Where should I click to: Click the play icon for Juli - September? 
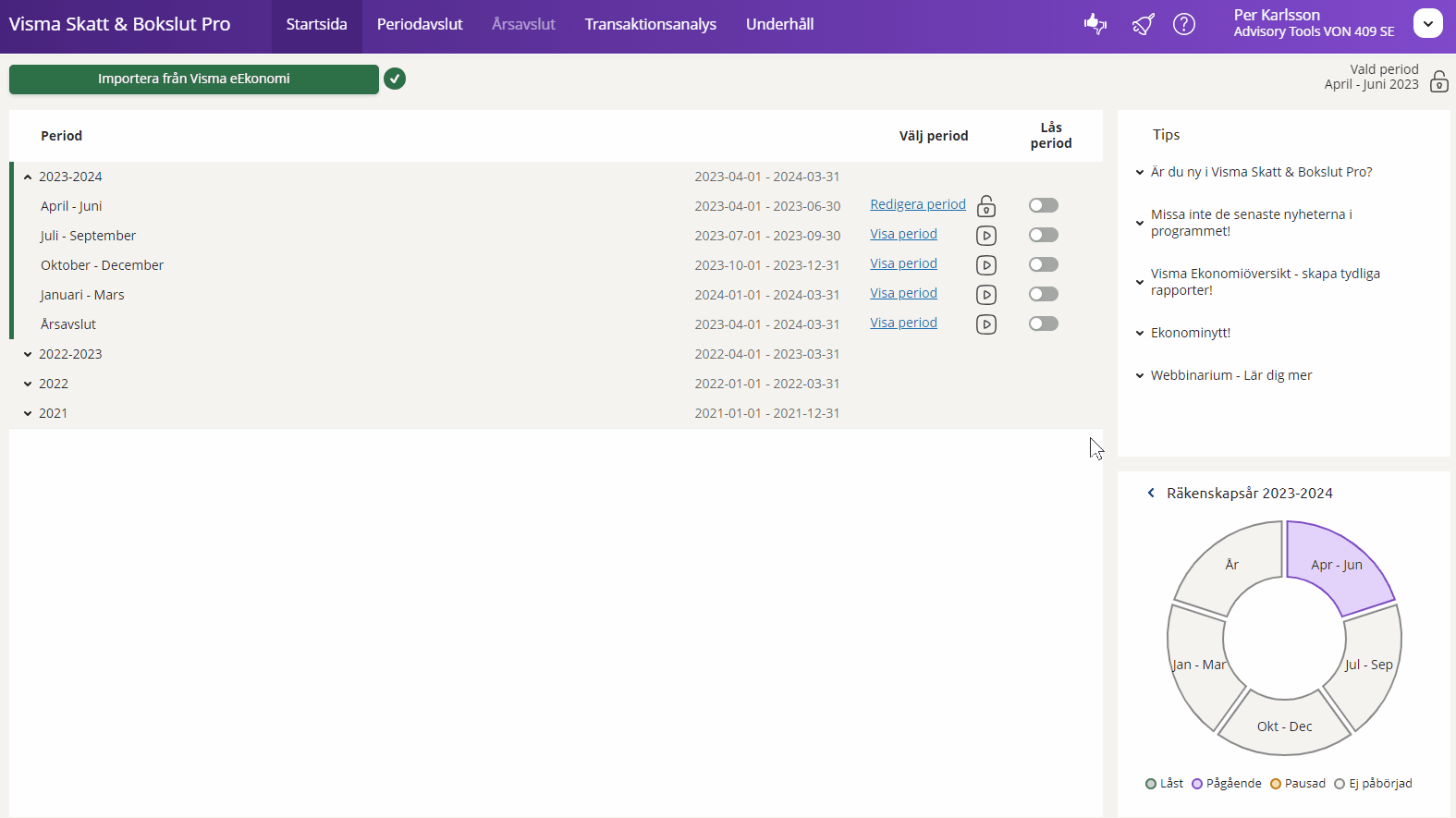(986, 236)
